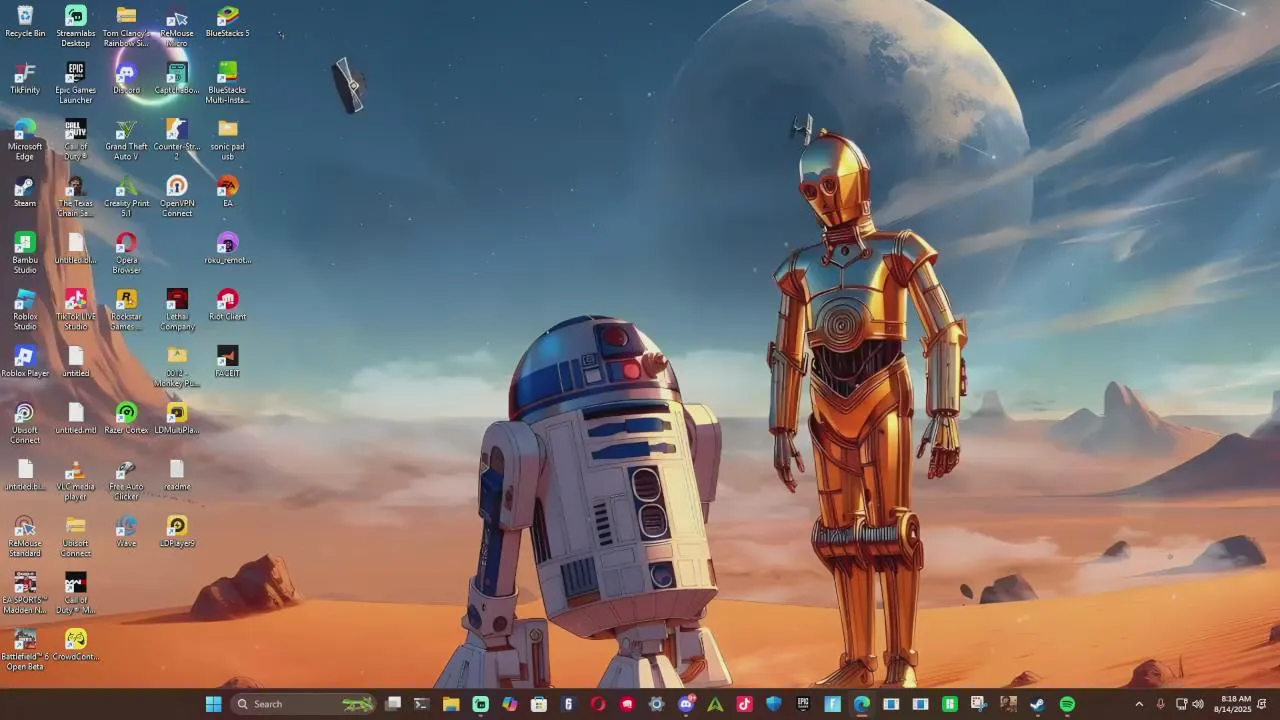Open Steam from the taskbar
Viewport: 1280px width, 720px height.
click(1037, 704)
